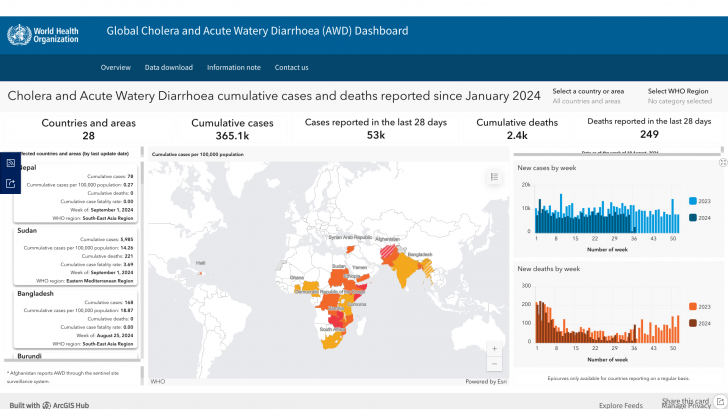Toggle 2023 series in New cases chart
The width and height of the screenshot is (728, 409).
click(x=695, y=201)
